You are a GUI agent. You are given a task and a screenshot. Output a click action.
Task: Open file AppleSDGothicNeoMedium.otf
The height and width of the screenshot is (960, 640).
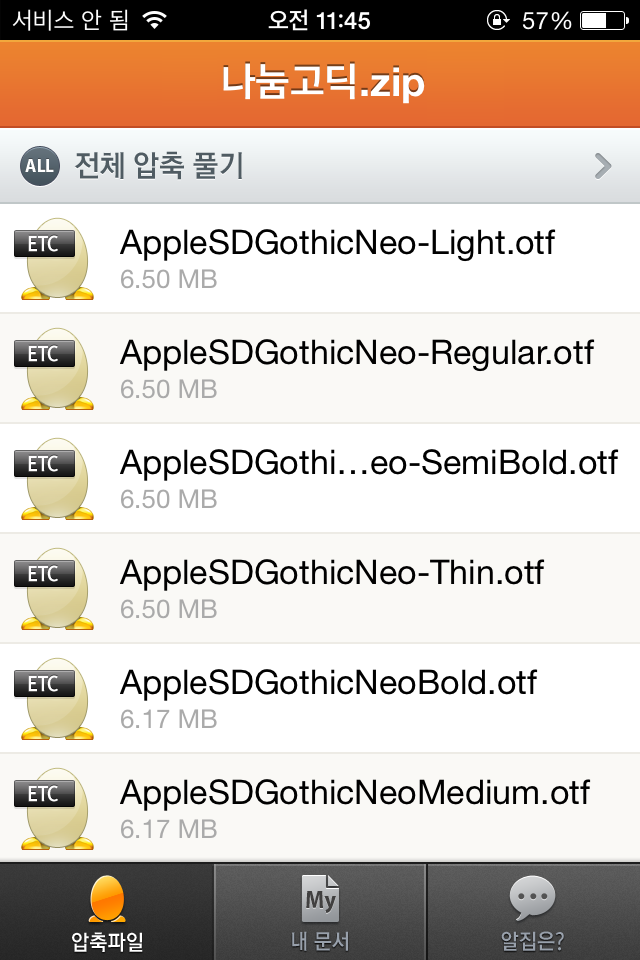coord(355,793)
